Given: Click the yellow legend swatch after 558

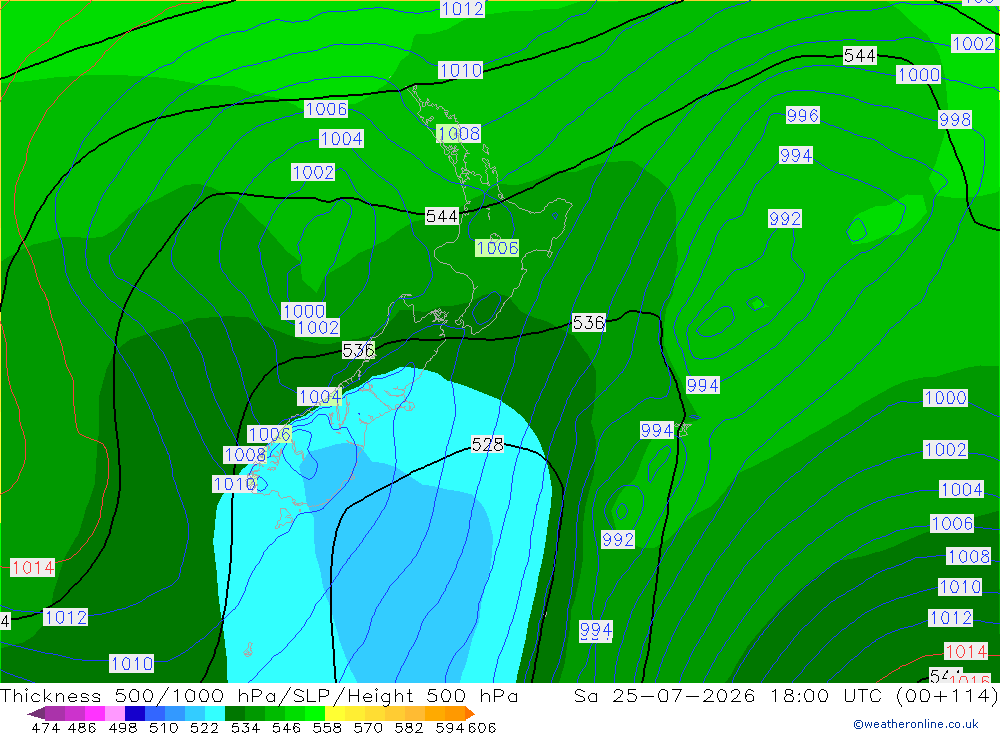Looking at the screenshot, I should pyautogui.click(x=335, y=713).
